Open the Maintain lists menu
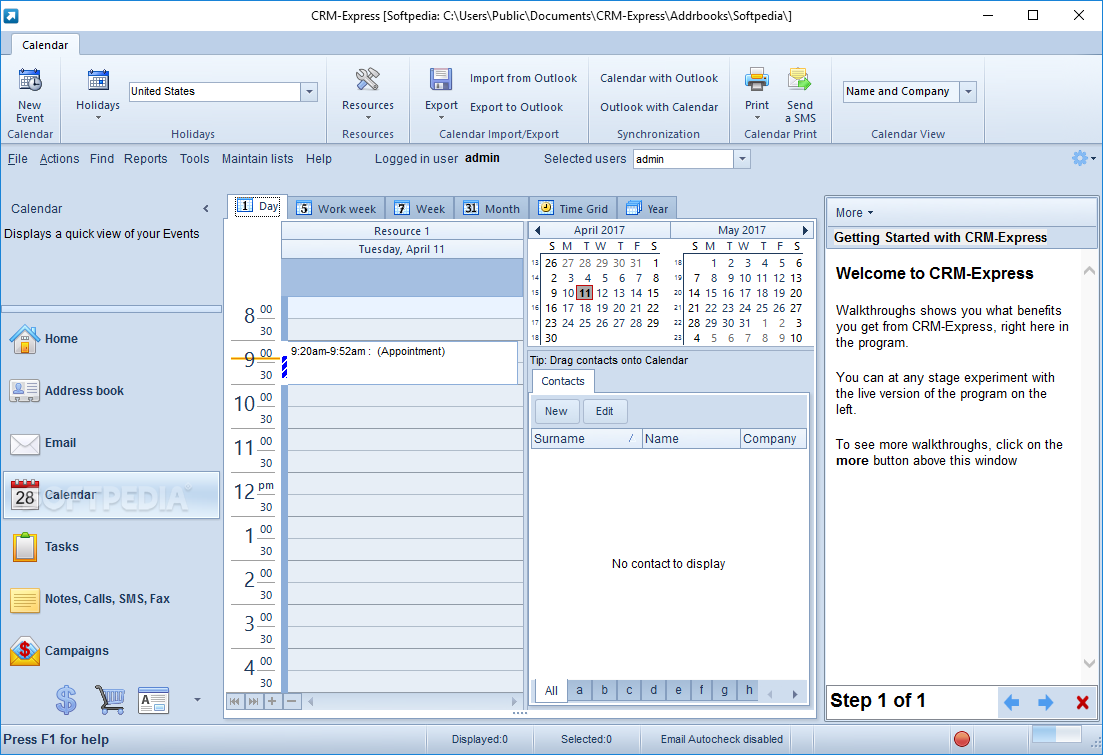 point(257,159)
